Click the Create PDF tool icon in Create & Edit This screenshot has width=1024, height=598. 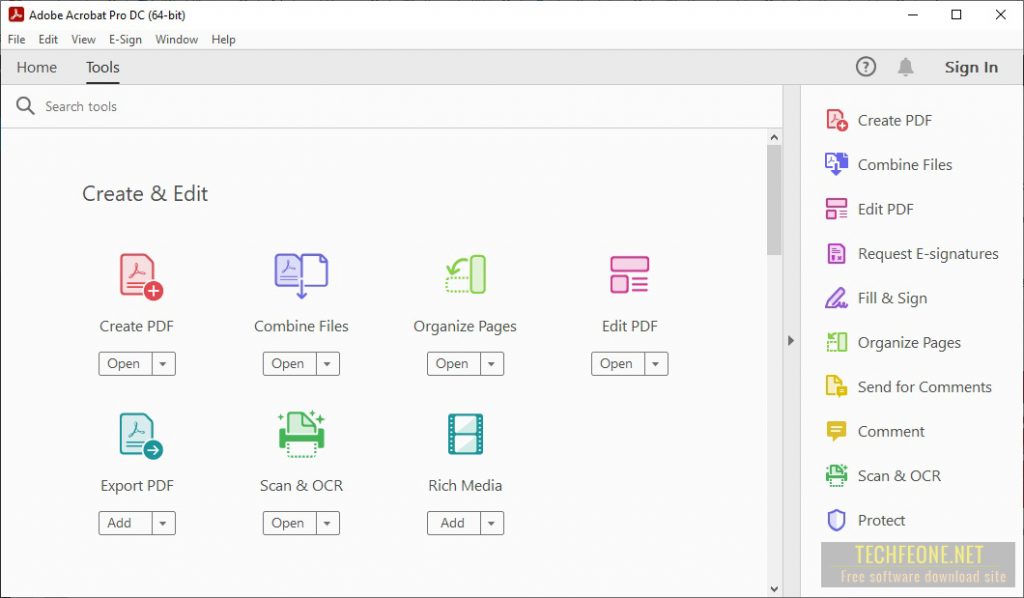[141, 276]
